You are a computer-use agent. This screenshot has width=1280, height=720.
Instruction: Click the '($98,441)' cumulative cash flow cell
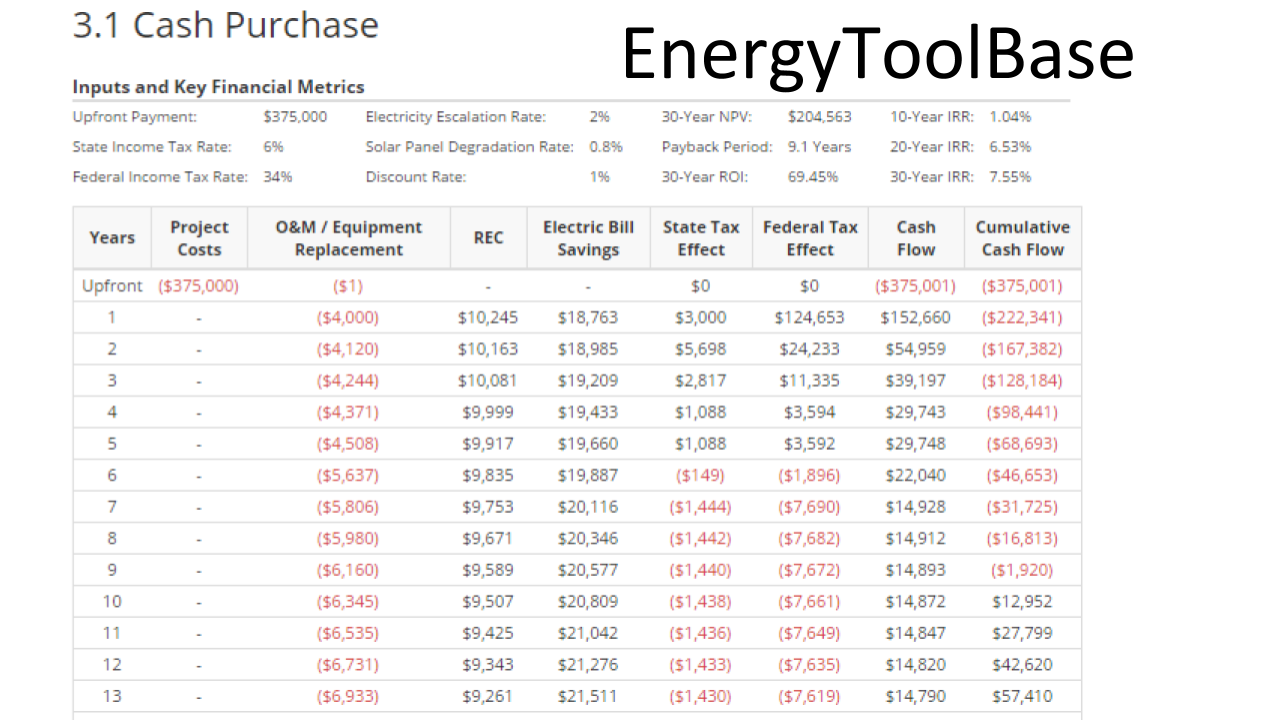tap(1022, 412)
